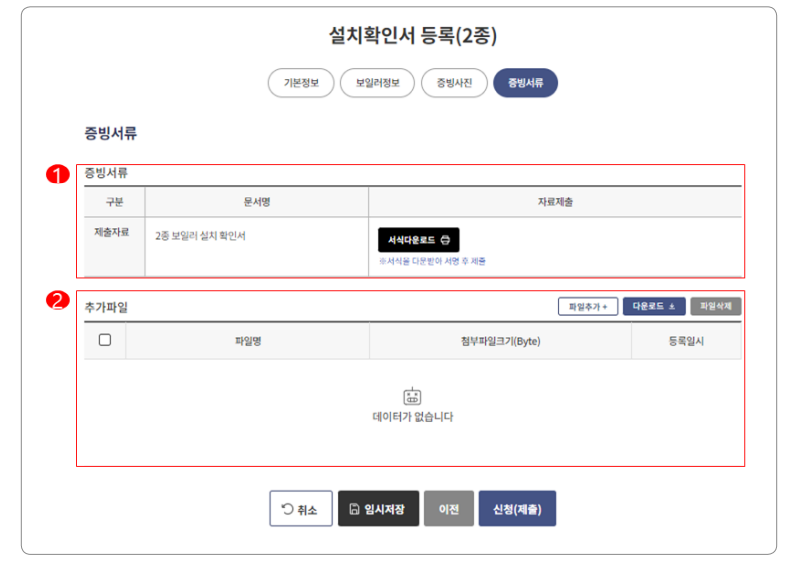The width and height of the screenshot is (793, 562).
Task: Switch to the 보일러정보 tab
Action: point(377,83)
